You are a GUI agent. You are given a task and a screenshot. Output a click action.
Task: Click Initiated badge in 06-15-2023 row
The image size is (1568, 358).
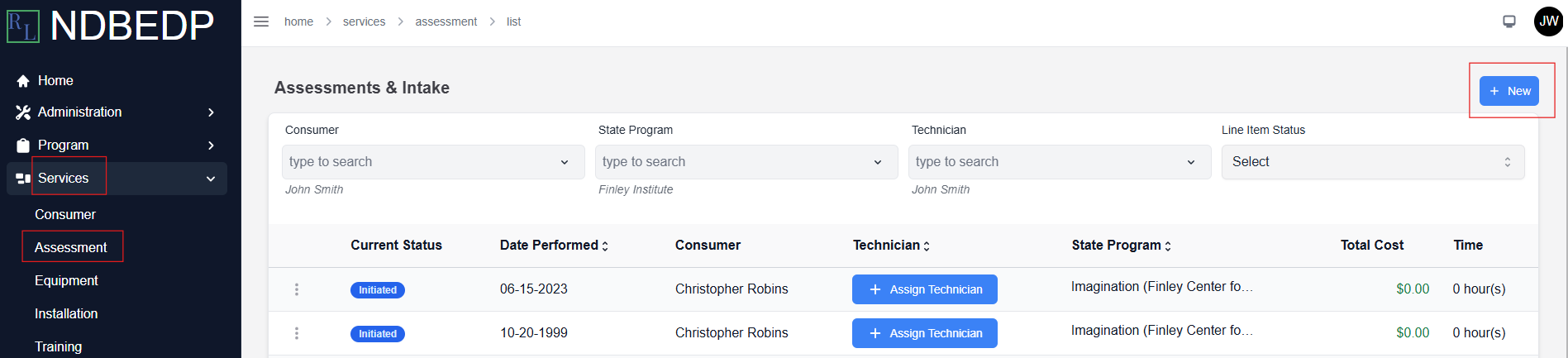point(378,290)
